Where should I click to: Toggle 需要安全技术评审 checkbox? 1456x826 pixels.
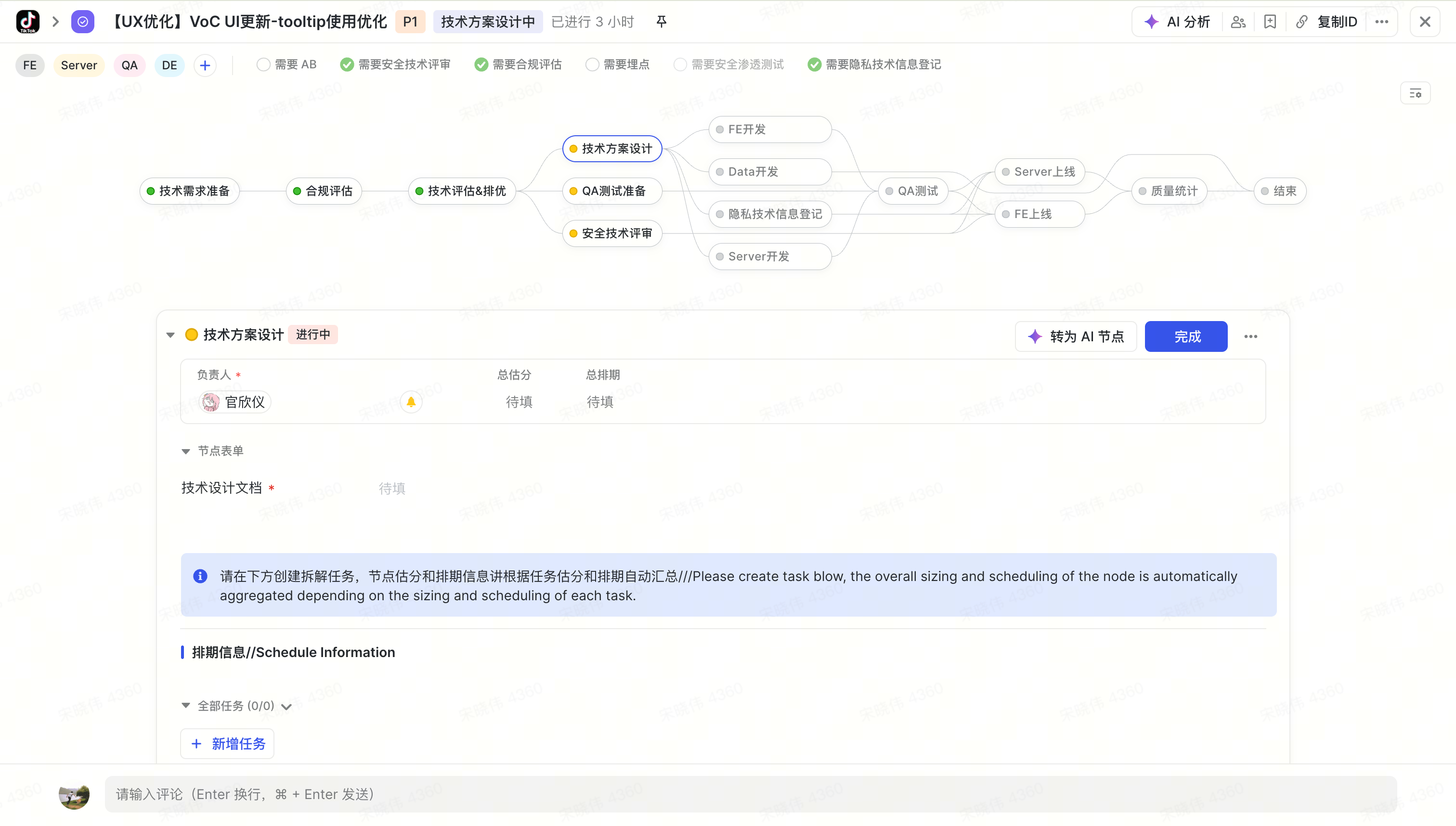347,65
